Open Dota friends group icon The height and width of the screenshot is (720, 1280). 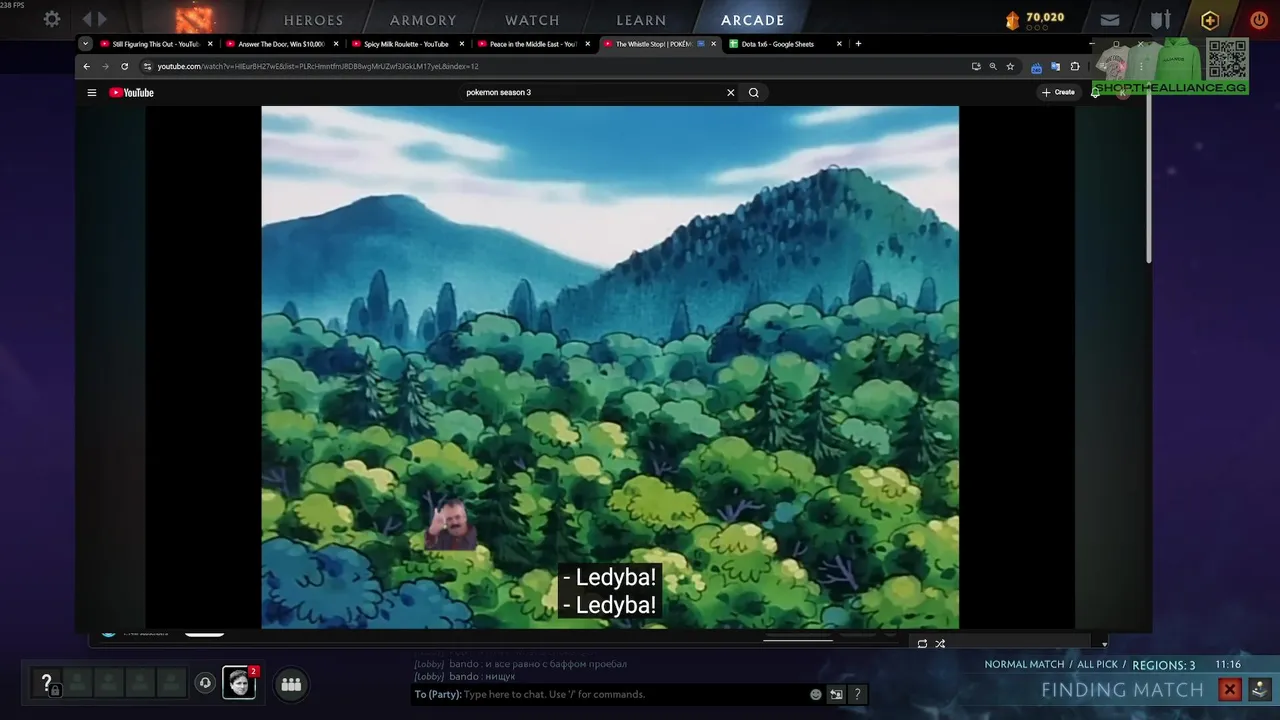291,684
